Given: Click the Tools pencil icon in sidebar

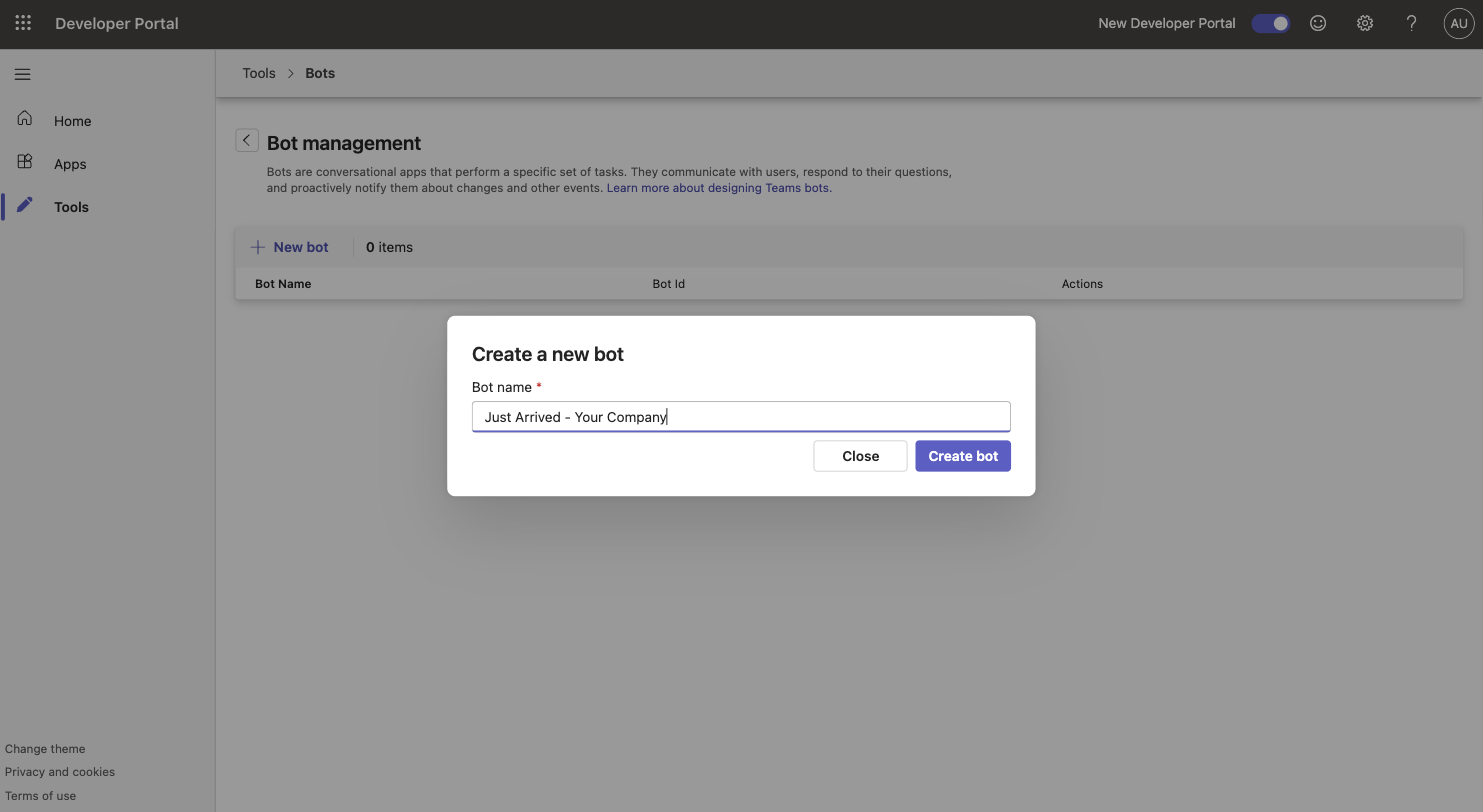Looking at the screenshot, I should [25, 204].
